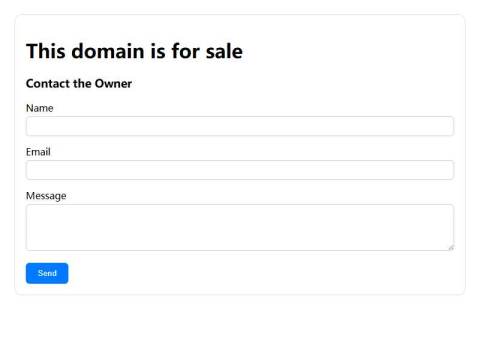Click the "This domain is for sale" heading
The width and height of the screenshot is (480, 360).
click(134, 51)
